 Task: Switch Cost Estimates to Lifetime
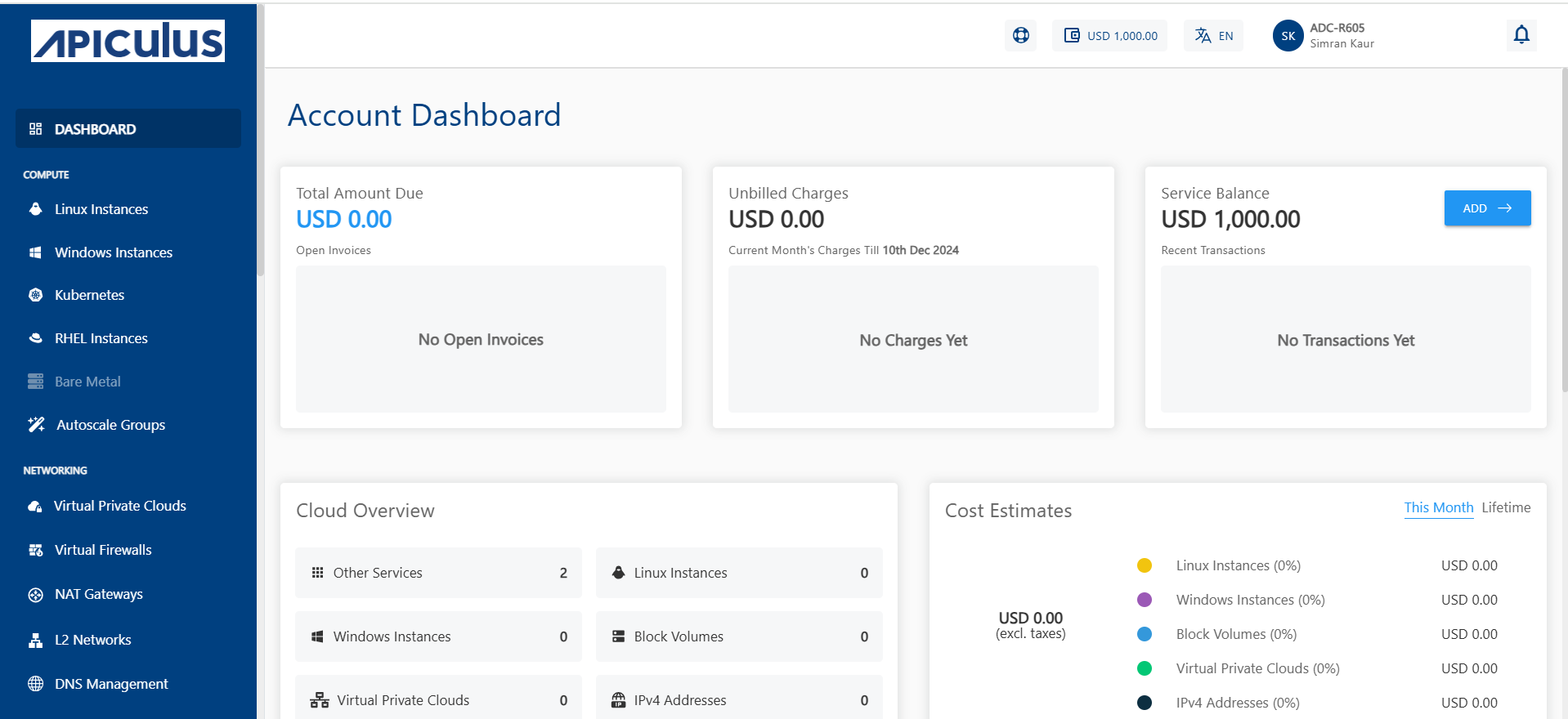1505,507
